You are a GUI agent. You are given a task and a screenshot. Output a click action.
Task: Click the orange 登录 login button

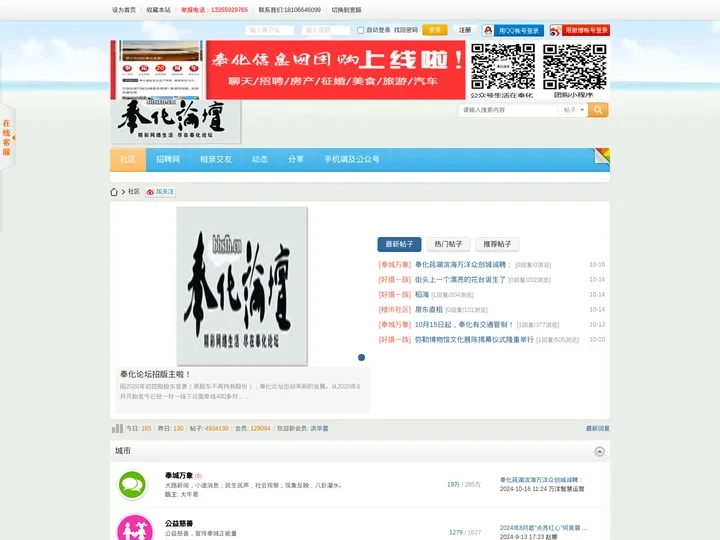pyautogui.click(x=434, y=30)
